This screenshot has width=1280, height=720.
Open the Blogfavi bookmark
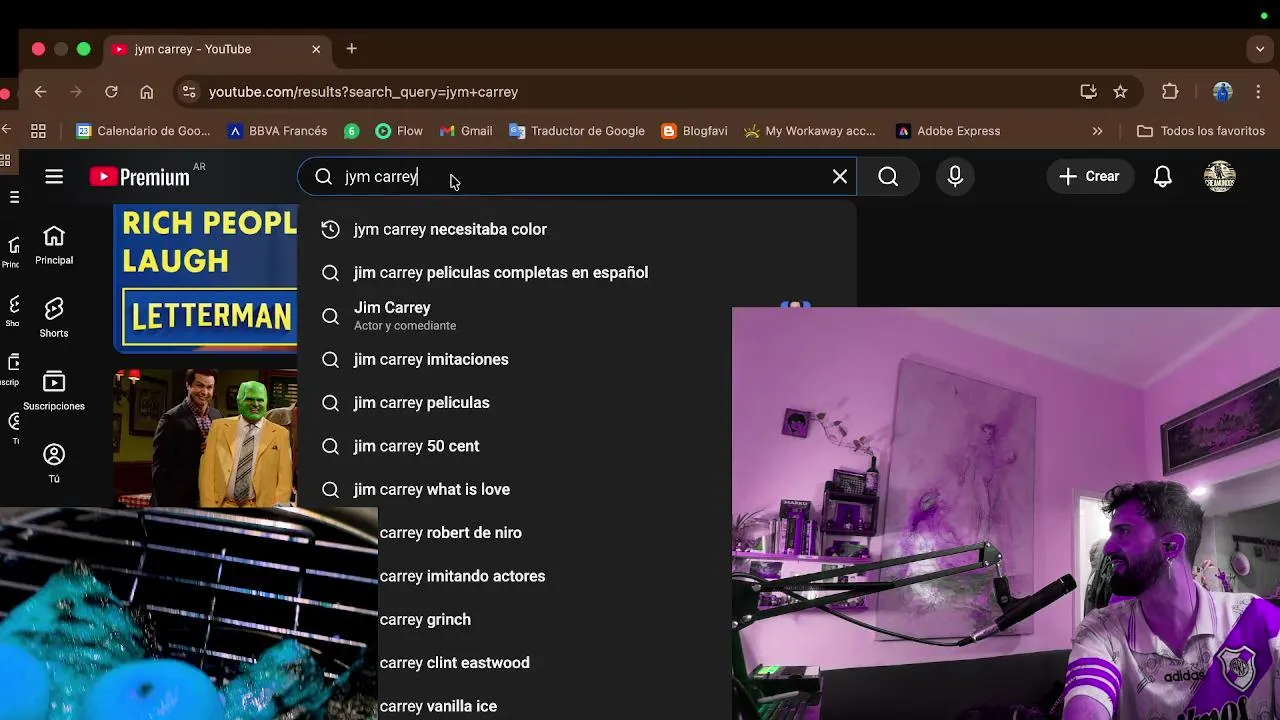click(x=694, y=131)
